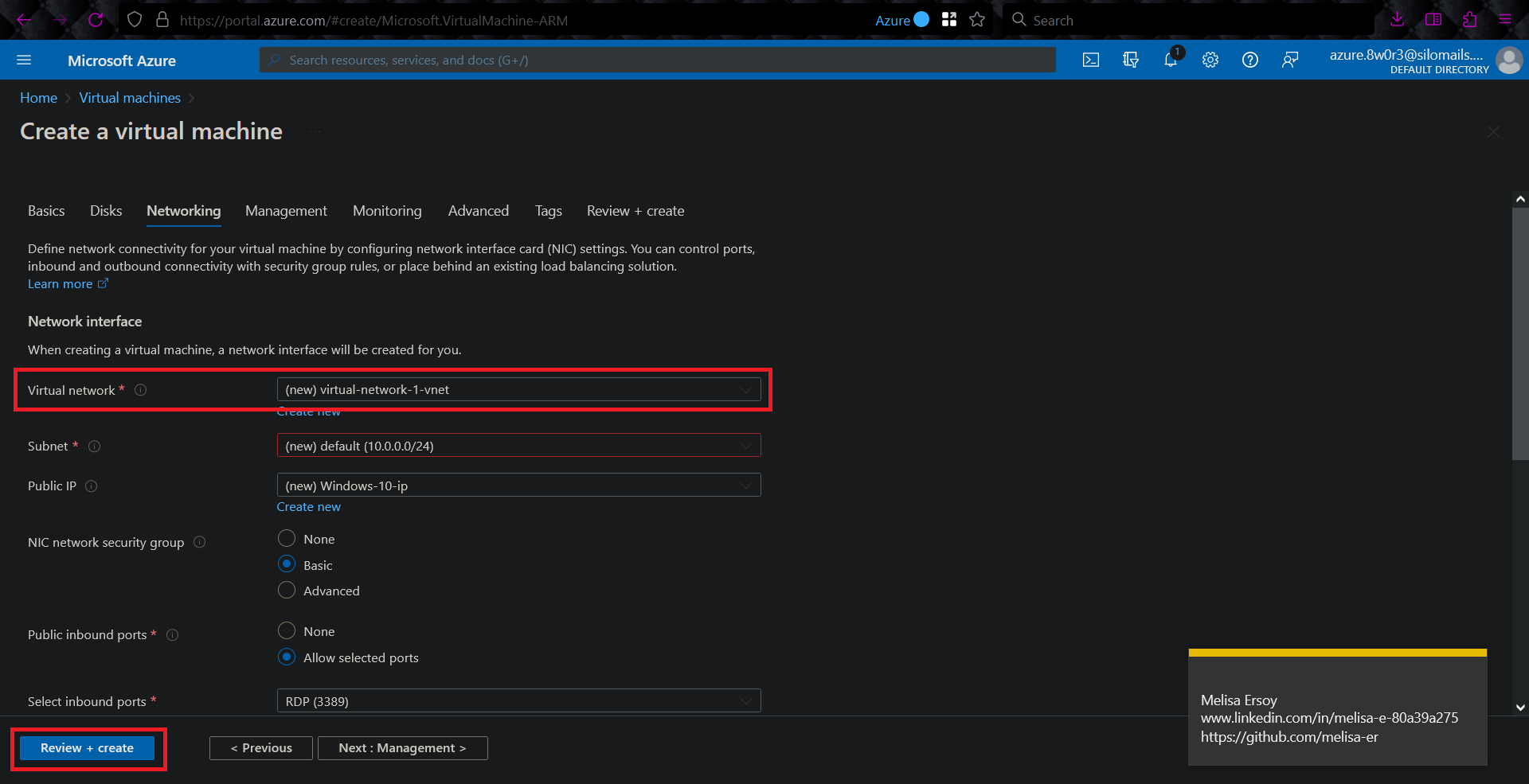Viewport: 1529px width, 784px height.
Task: Open the browser downloads icon
Action: pos(1397,20)
